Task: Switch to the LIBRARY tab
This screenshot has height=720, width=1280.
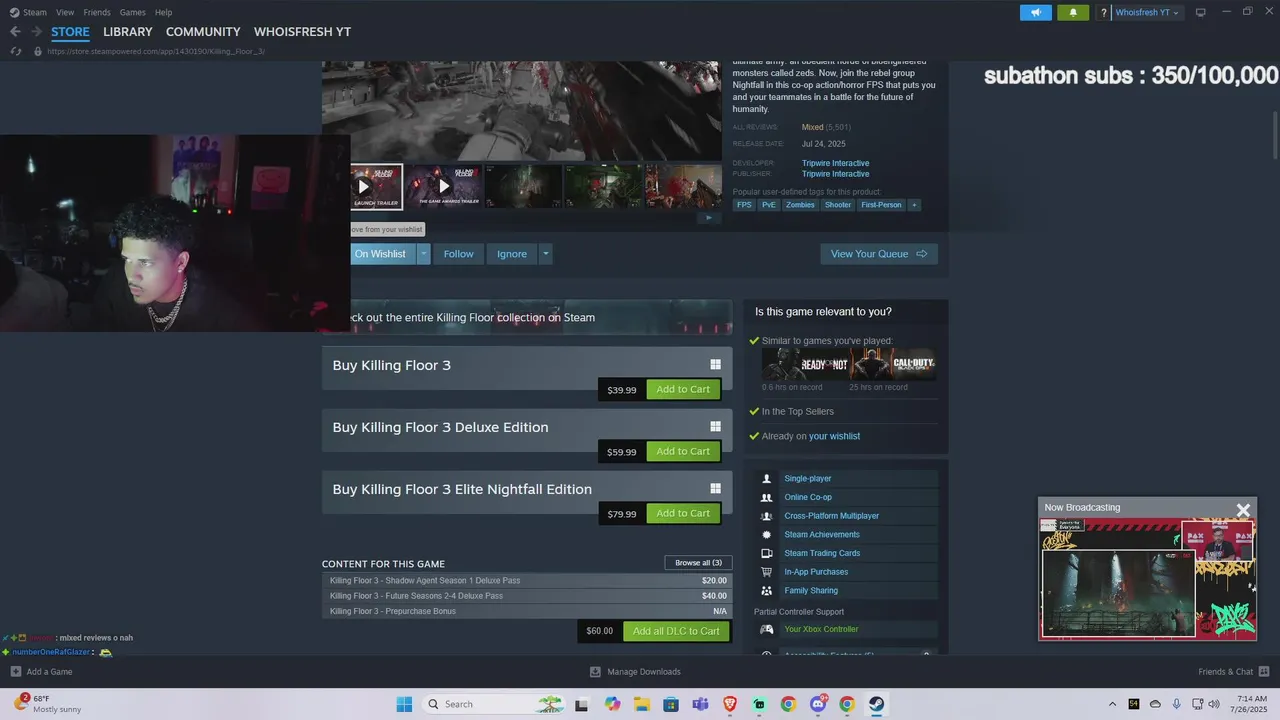Action: tap(128, 32)
